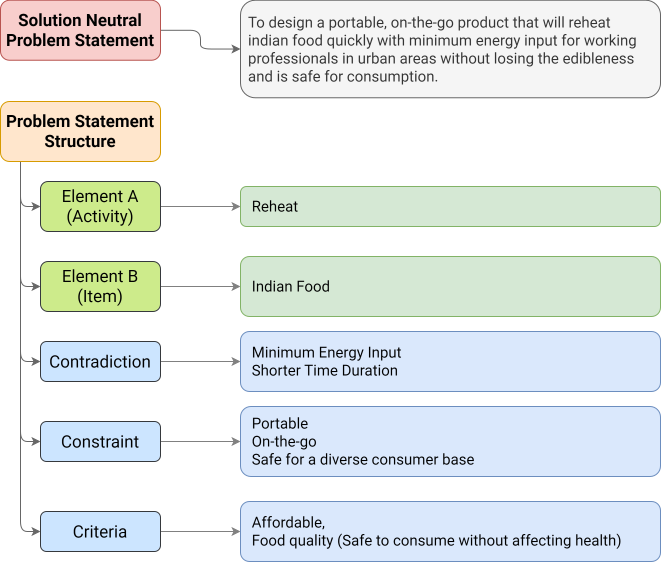The width and height of the screenshot is (661, 563).
Task: Select the Element B (Item) node
Action: (x=100, y=286)
